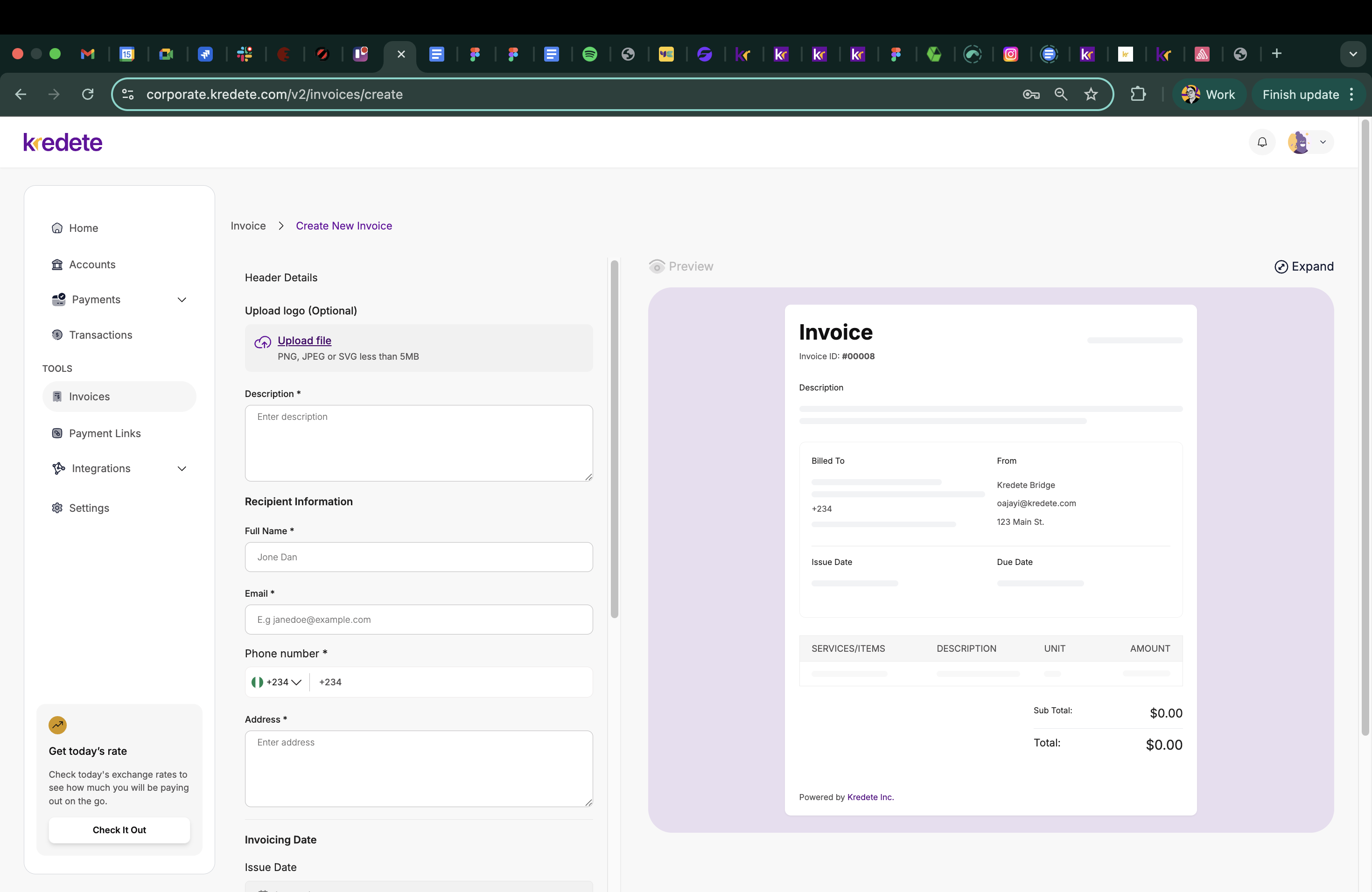Image resolution: width=1372 pixels, height=892 pixels.
Task: Open Transactions from the sidebar
Action: (x=100, y=334)
